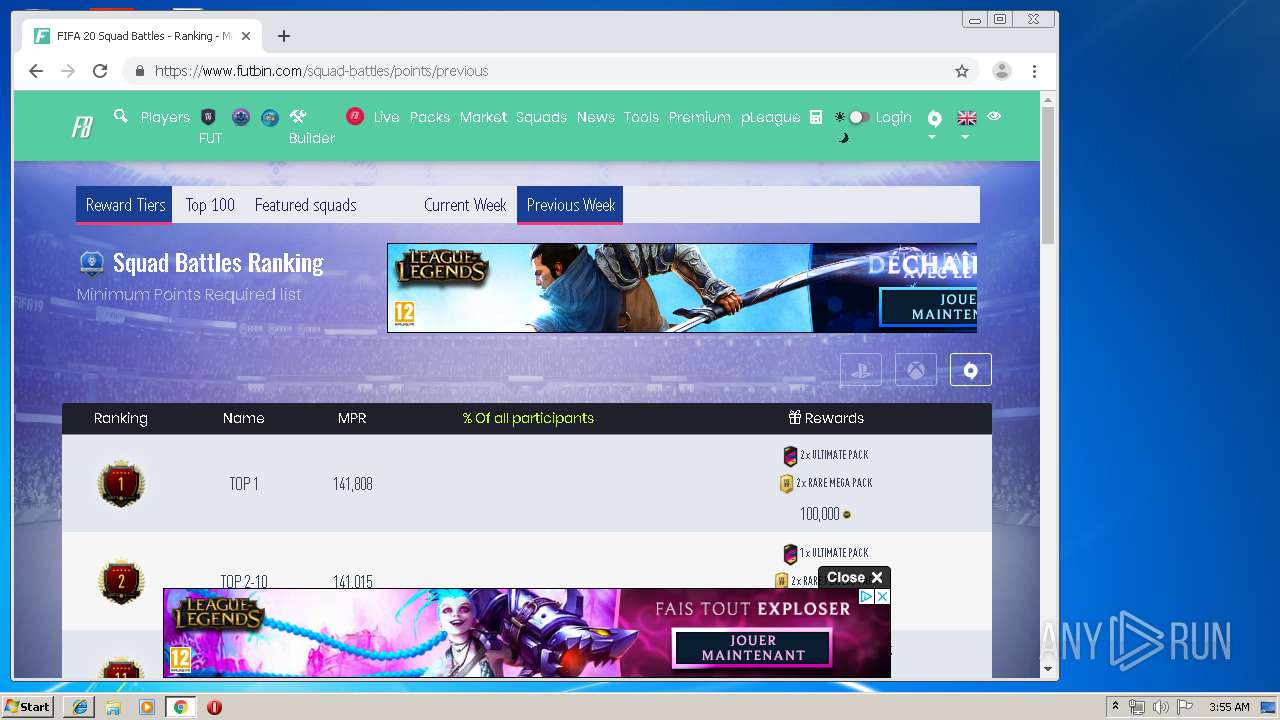
Task: Click the clock showing 3:55 AM
Action: pos(1229,707)
